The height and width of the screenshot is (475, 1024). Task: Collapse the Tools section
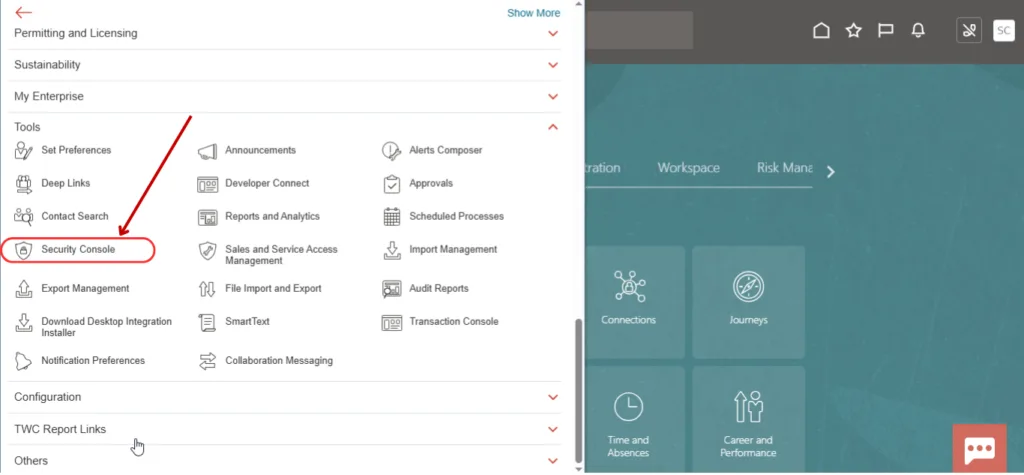[x=553, y=127]
